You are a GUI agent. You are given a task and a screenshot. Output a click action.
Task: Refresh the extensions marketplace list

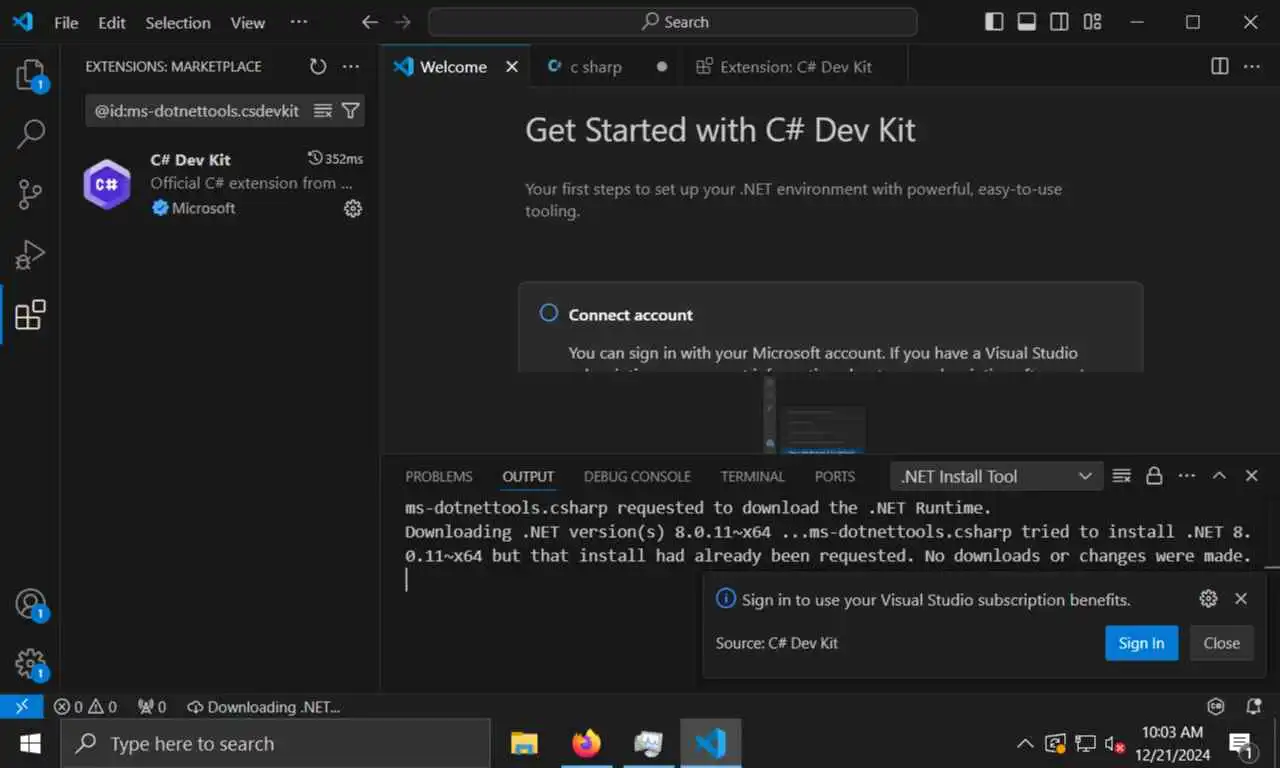tap(318, 67)
